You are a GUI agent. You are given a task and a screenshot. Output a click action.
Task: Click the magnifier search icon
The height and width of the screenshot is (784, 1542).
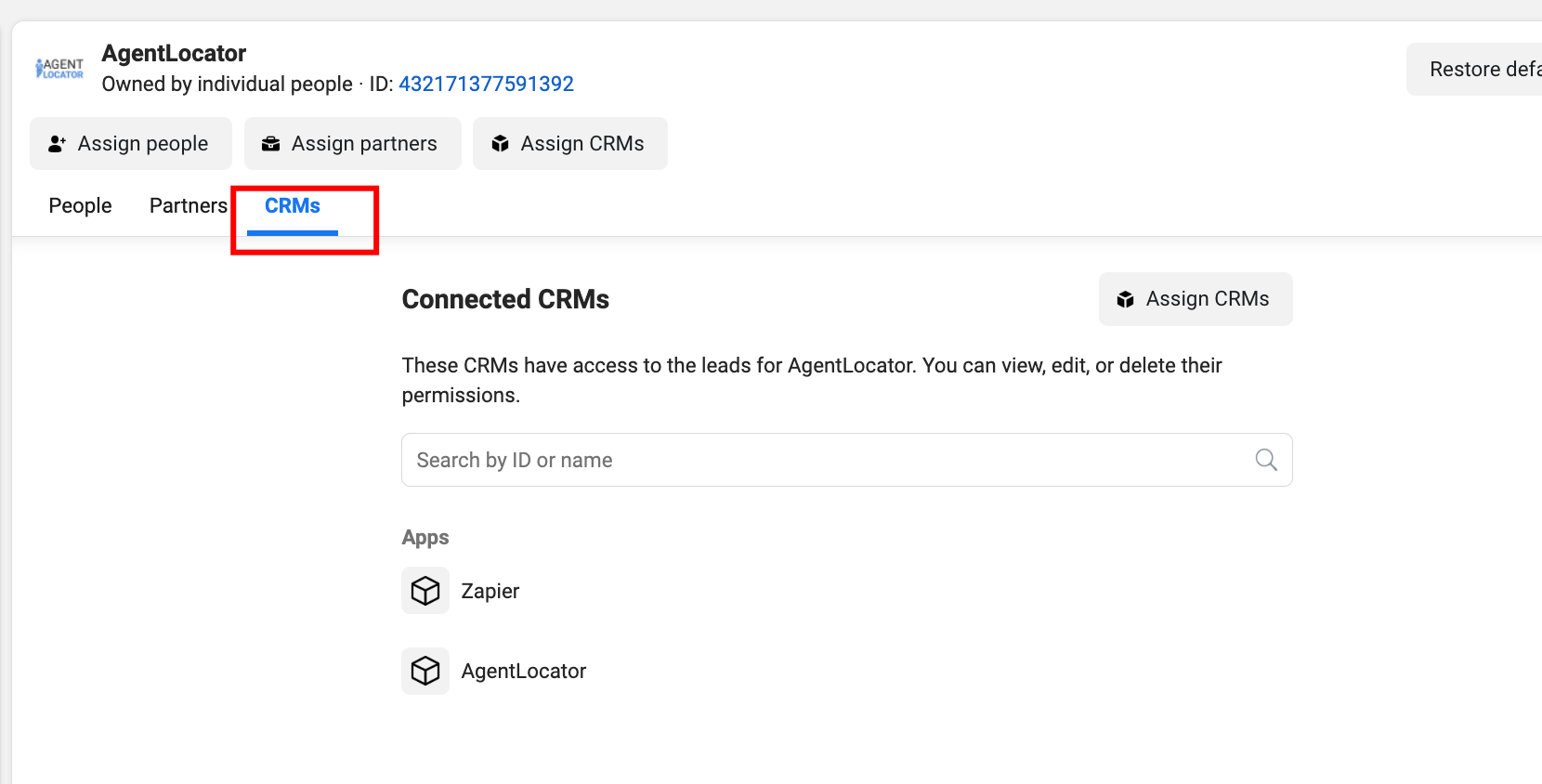tap(1266, 460)
